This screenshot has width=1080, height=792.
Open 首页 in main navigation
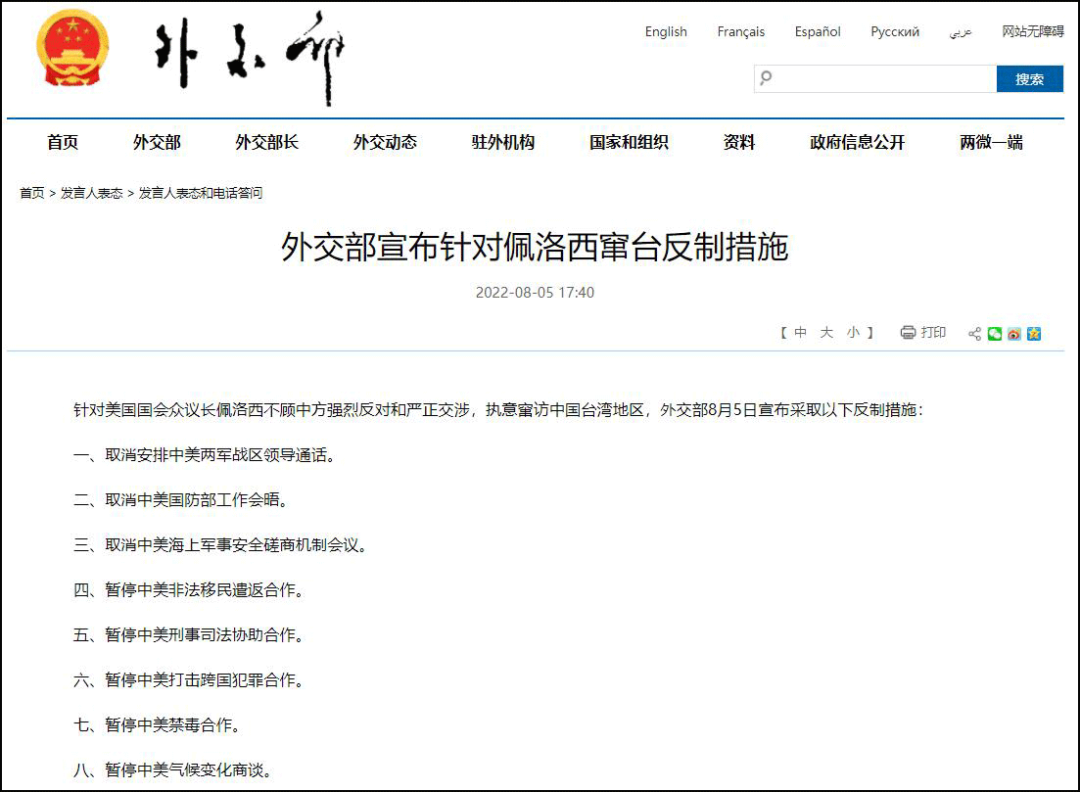(63, 142)
